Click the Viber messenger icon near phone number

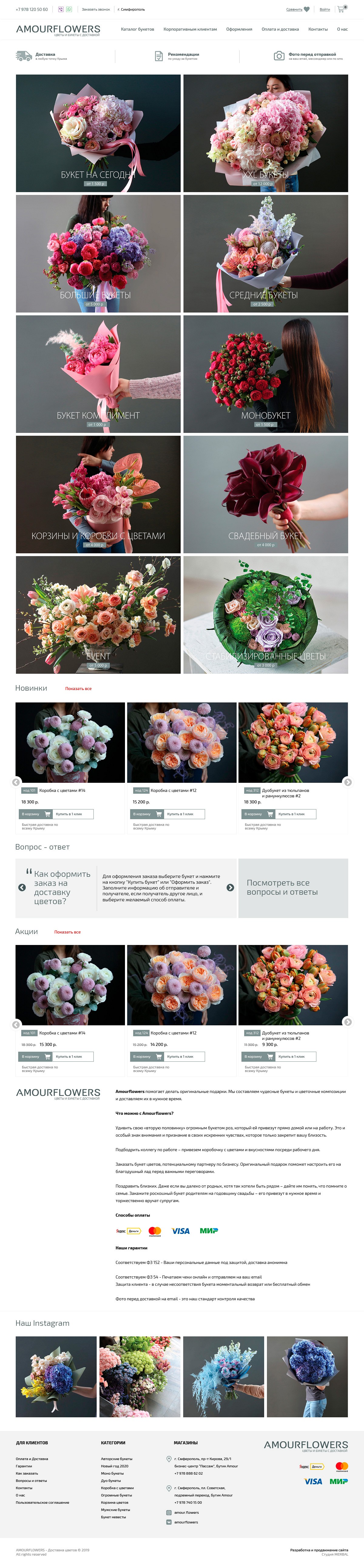tap(61, 9)
